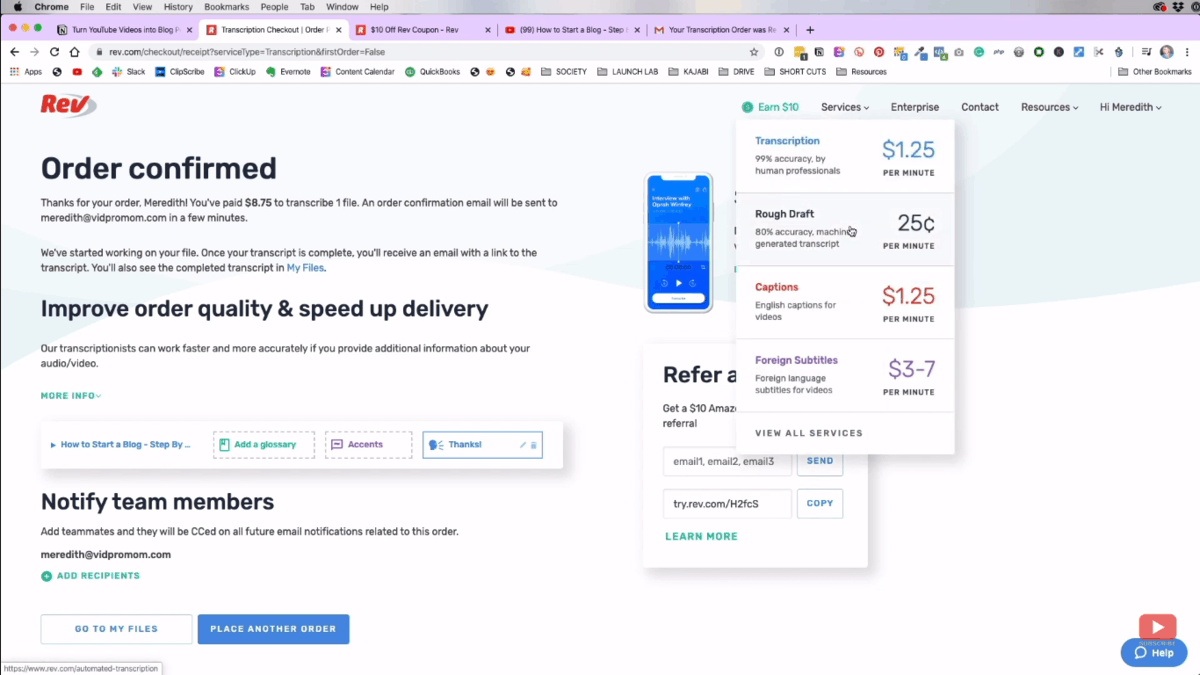This screenshot has height=675, width=1200.
Task: Click Earn $10 link
Action: 771,107
